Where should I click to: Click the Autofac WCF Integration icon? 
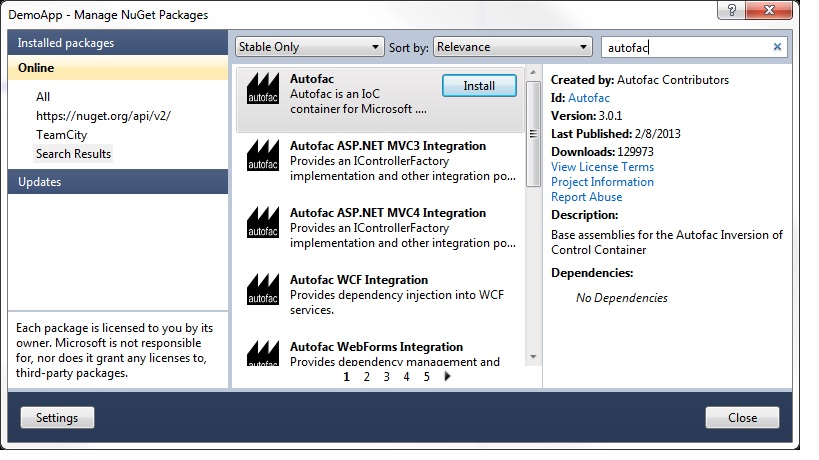262,289
